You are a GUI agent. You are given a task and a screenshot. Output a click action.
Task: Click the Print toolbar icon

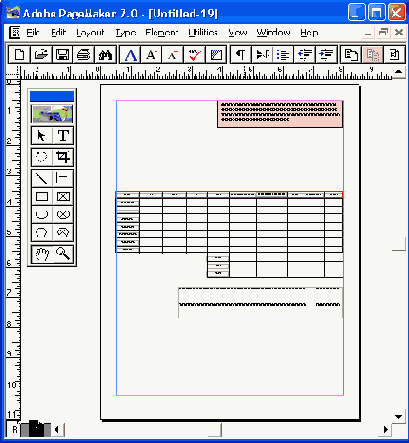click(84, 54)
